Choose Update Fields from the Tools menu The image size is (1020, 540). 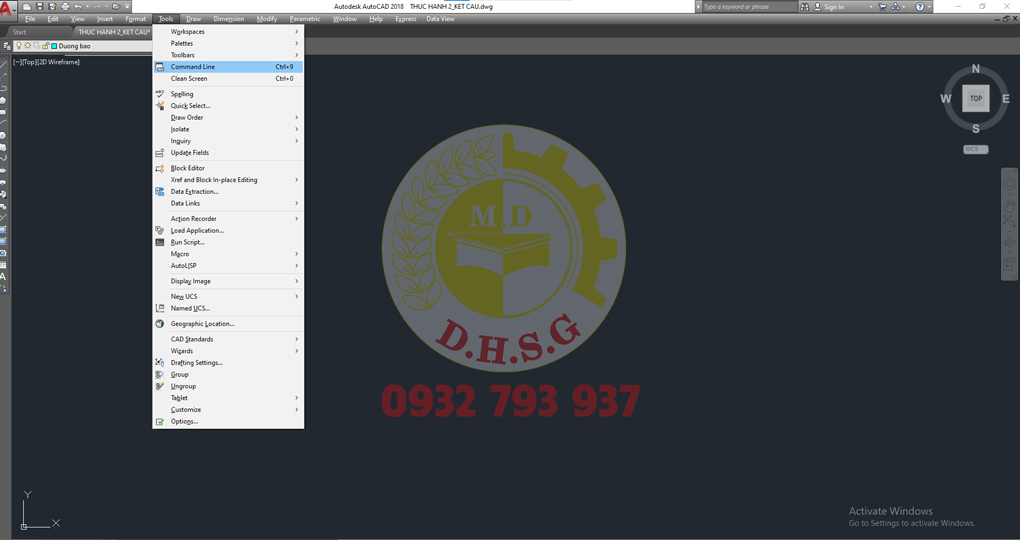tap(228, 152)
